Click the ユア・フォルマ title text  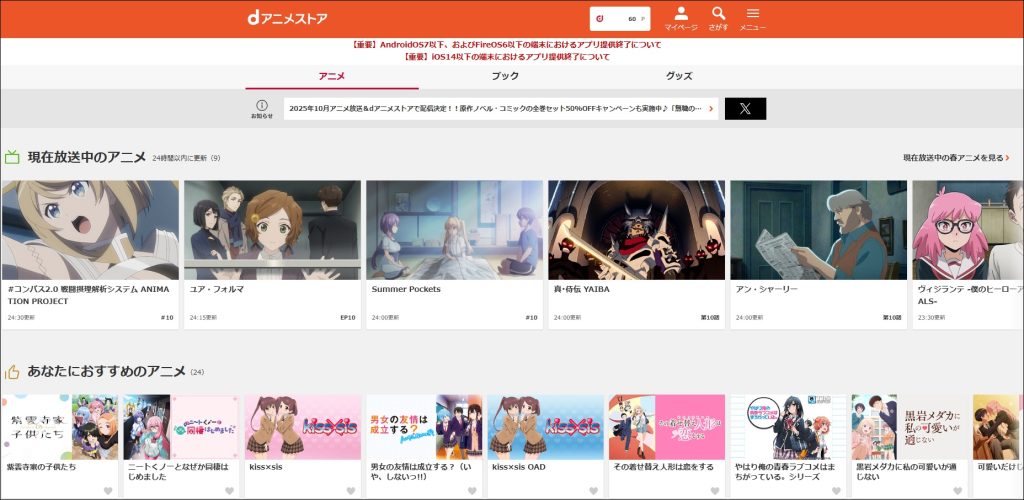tap(217, 289)
